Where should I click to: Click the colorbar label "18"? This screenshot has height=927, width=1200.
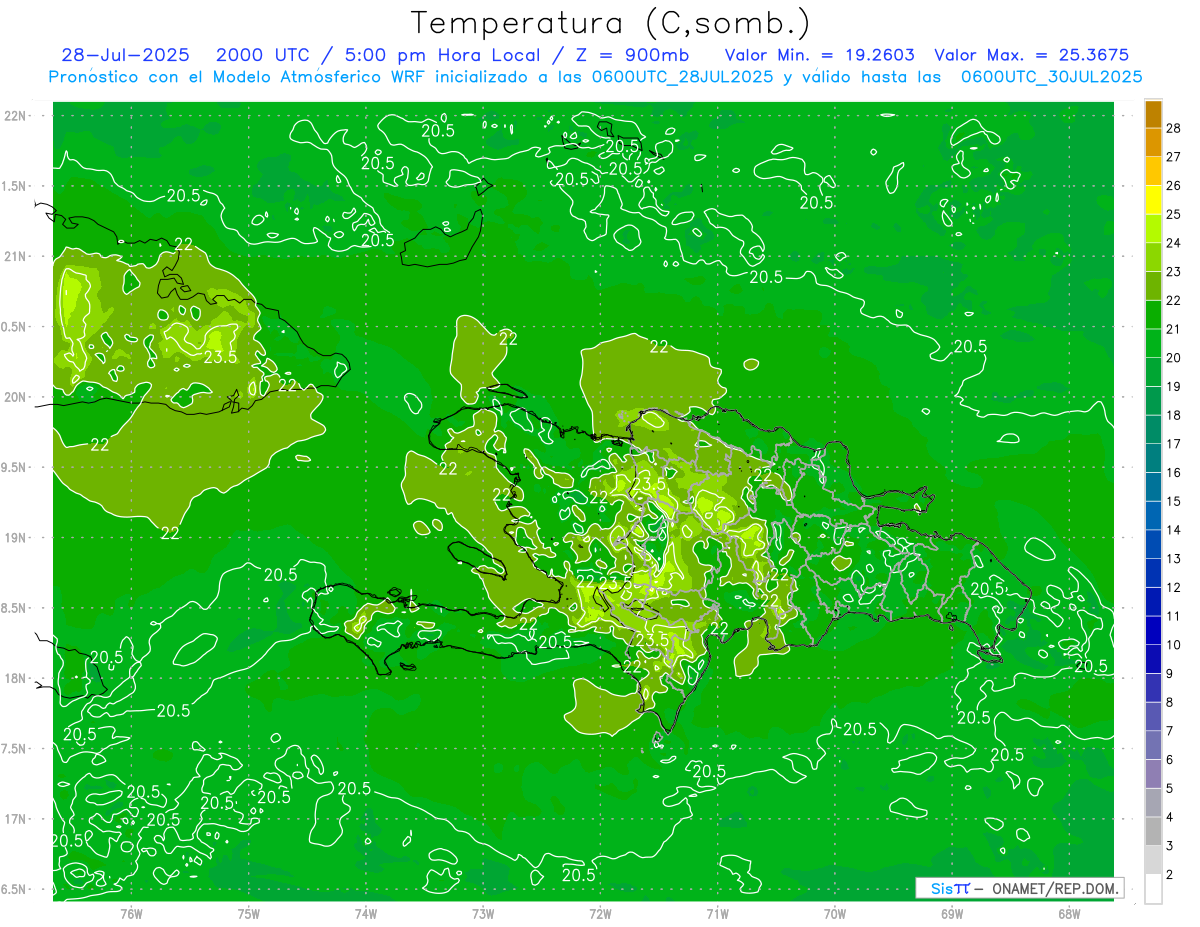point(1174,415)
